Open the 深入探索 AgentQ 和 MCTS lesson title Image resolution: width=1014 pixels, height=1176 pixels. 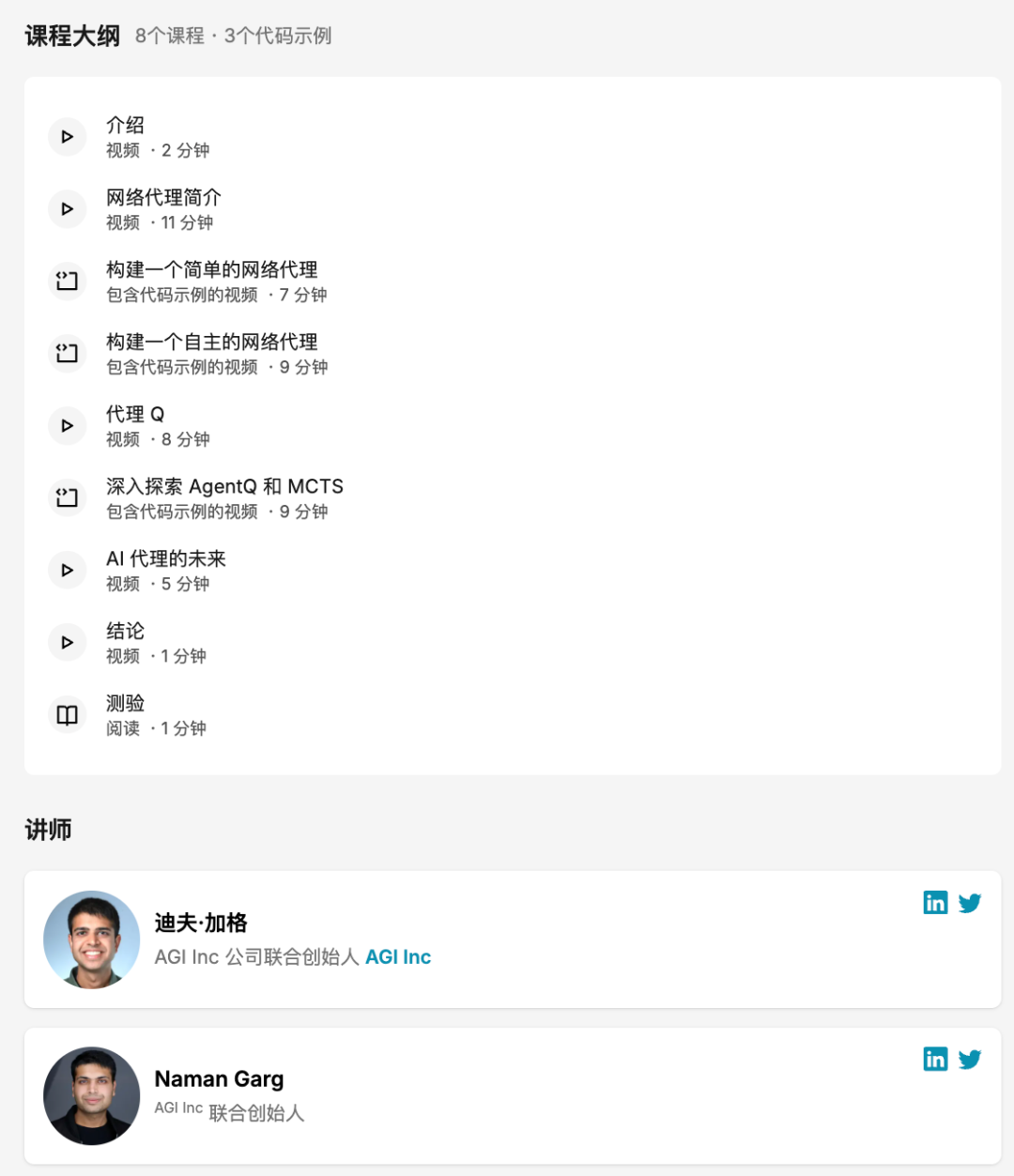(224, 486)
